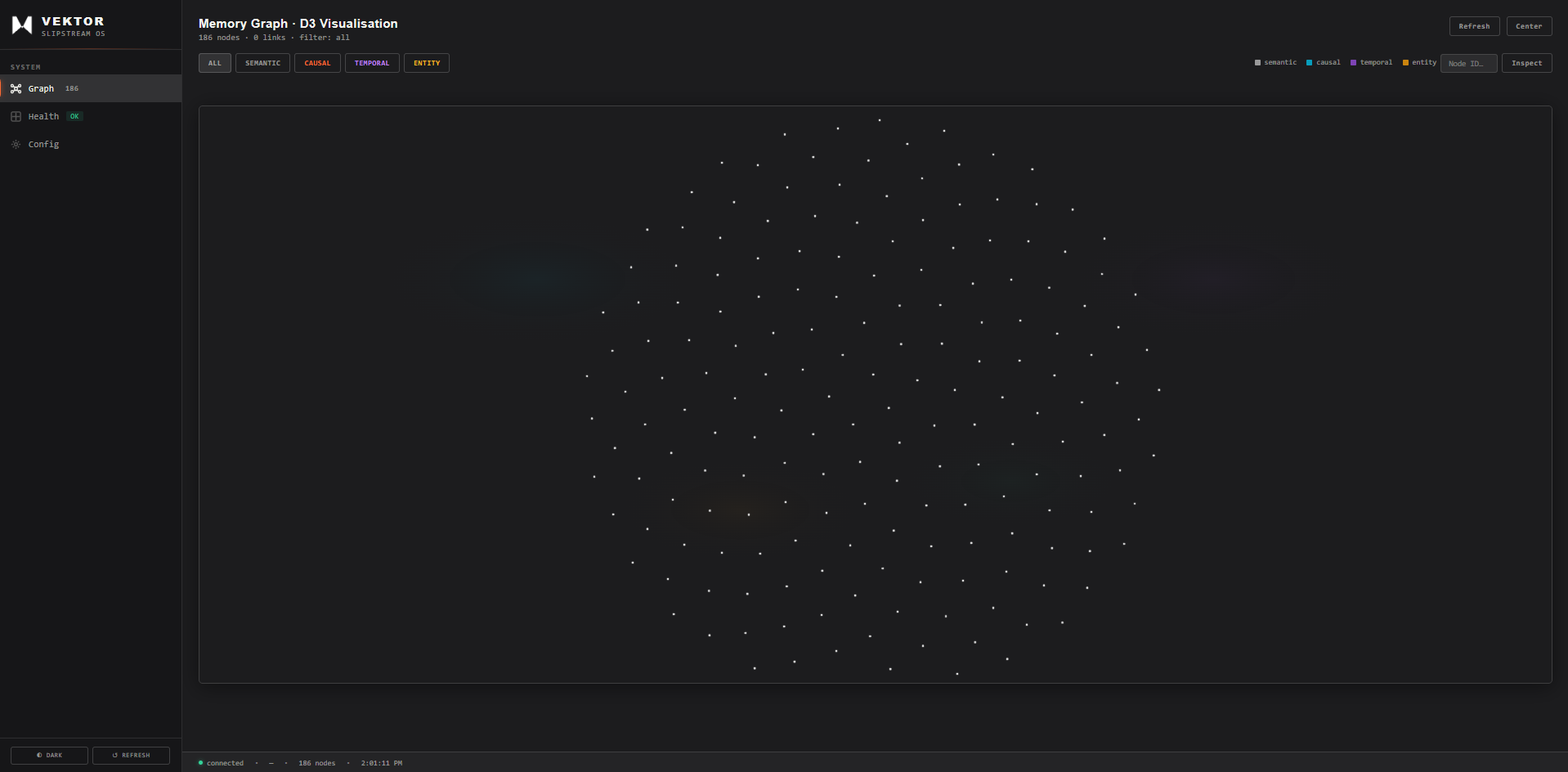Click the causal color swatch in legend
The image size is (1568, 772).
coord(1309,62)
